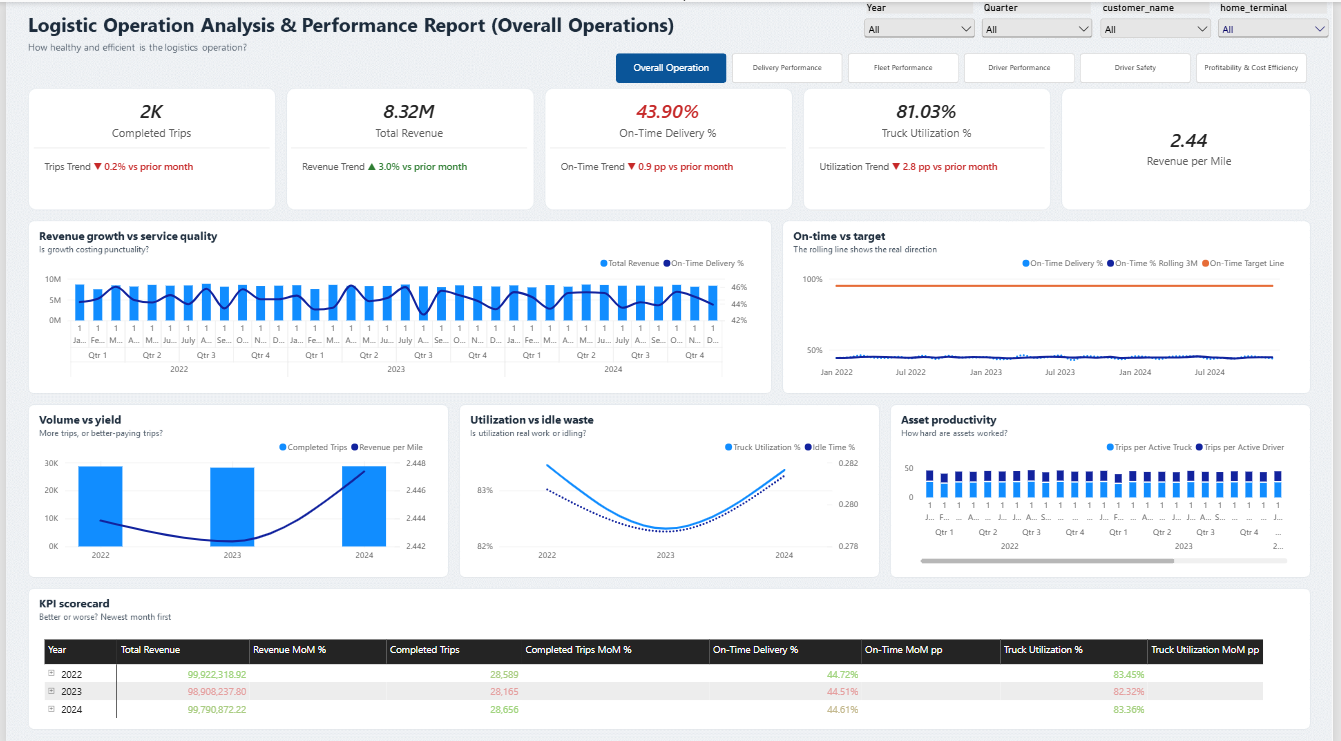This screenshot has width=1341, height=741.
Task: Open the customer_name slicer dropdown
Action: (1154, 29)
